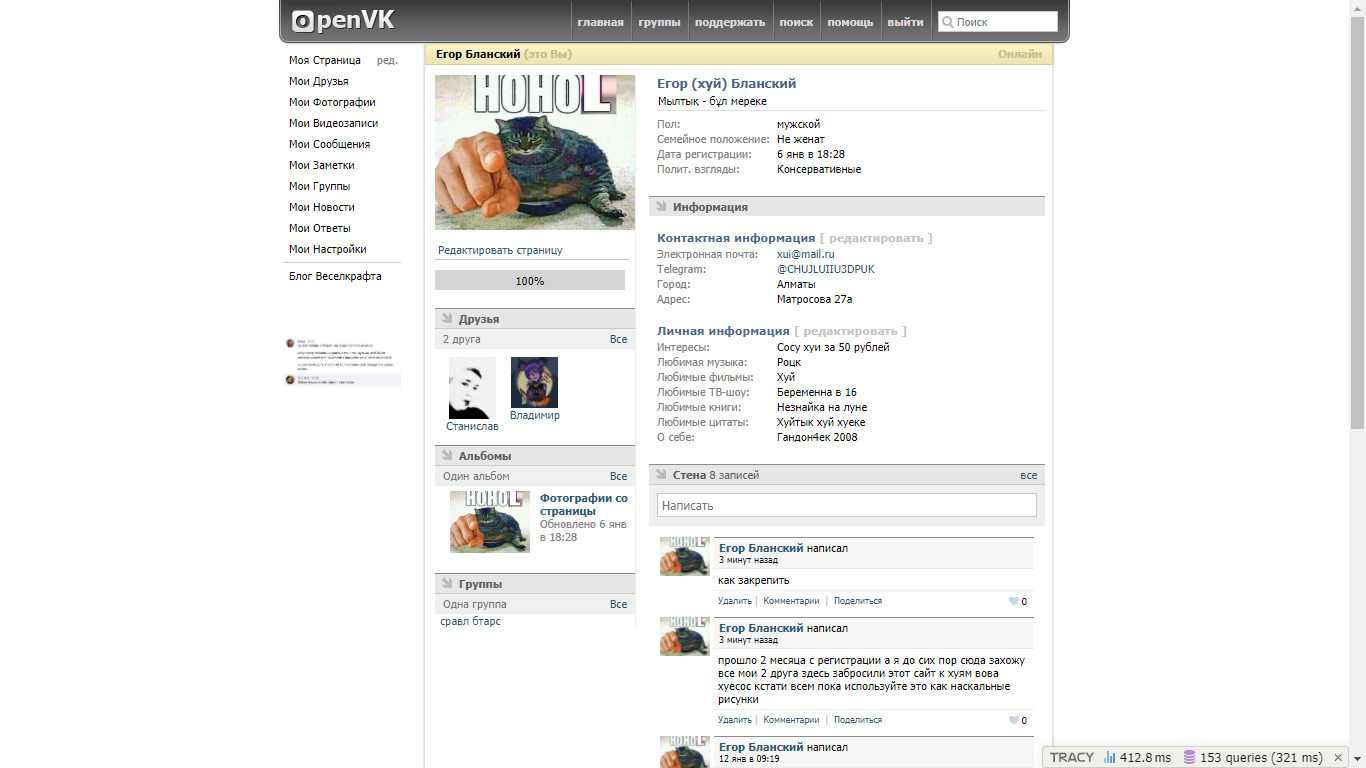Focus the Поиск search field
The height and width of the screenshot is (768, 1366).
[x=997, y=22]
